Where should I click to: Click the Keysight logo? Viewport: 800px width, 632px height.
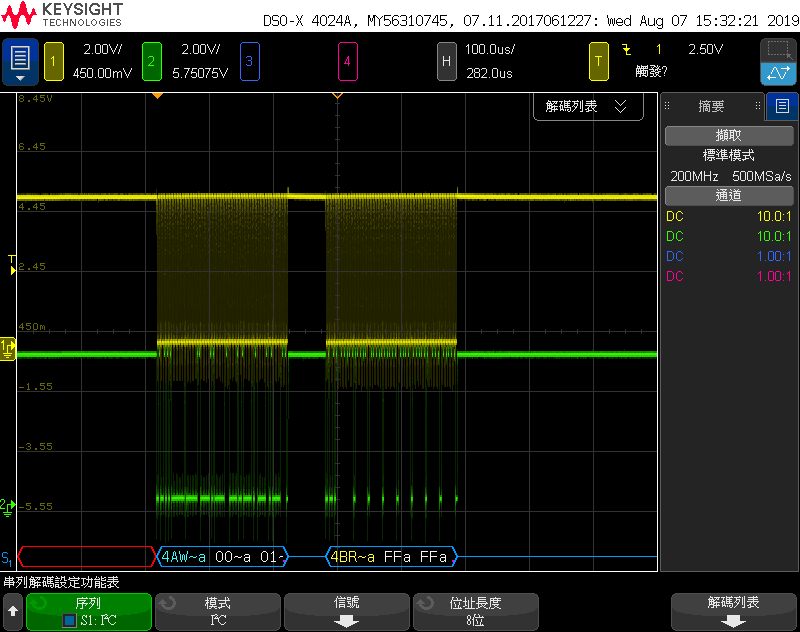click(x=62, y=15)
